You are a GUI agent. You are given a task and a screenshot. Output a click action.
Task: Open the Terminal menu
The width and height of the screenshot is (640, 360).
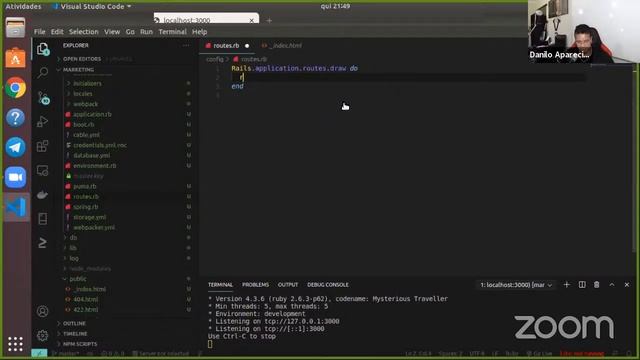coord(172,32)
